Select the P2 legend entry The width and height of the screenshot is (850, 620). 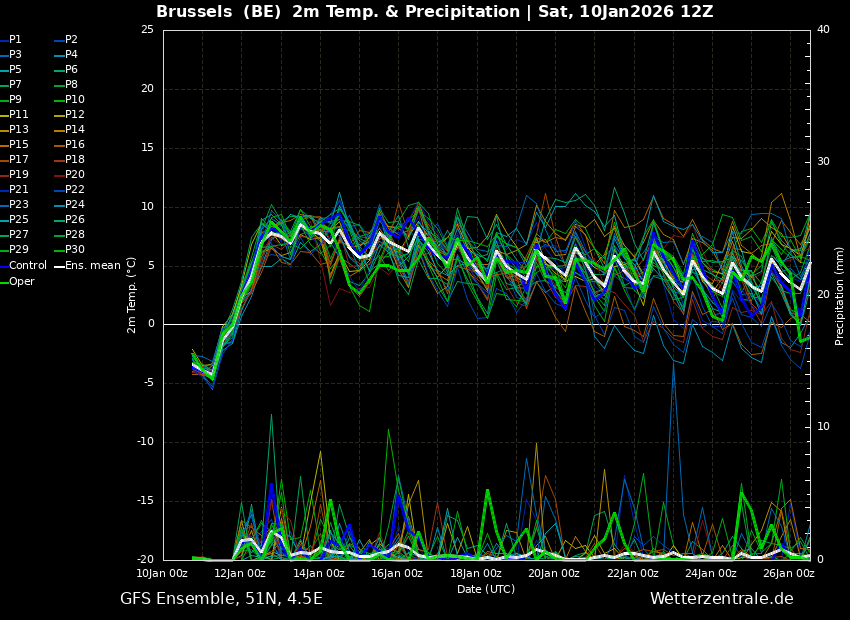72,40
